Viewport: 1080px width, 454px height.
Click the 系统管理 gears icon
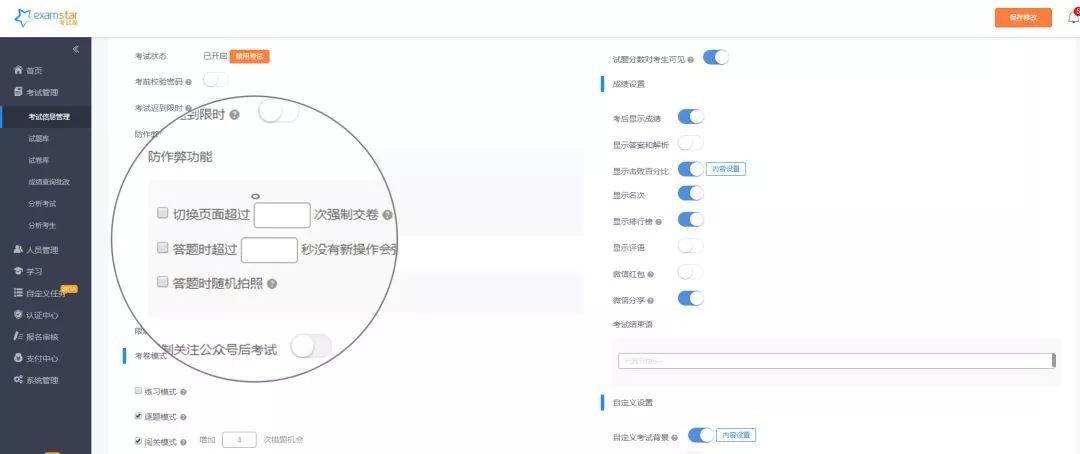pyautogui.click(x=19, y=380)
